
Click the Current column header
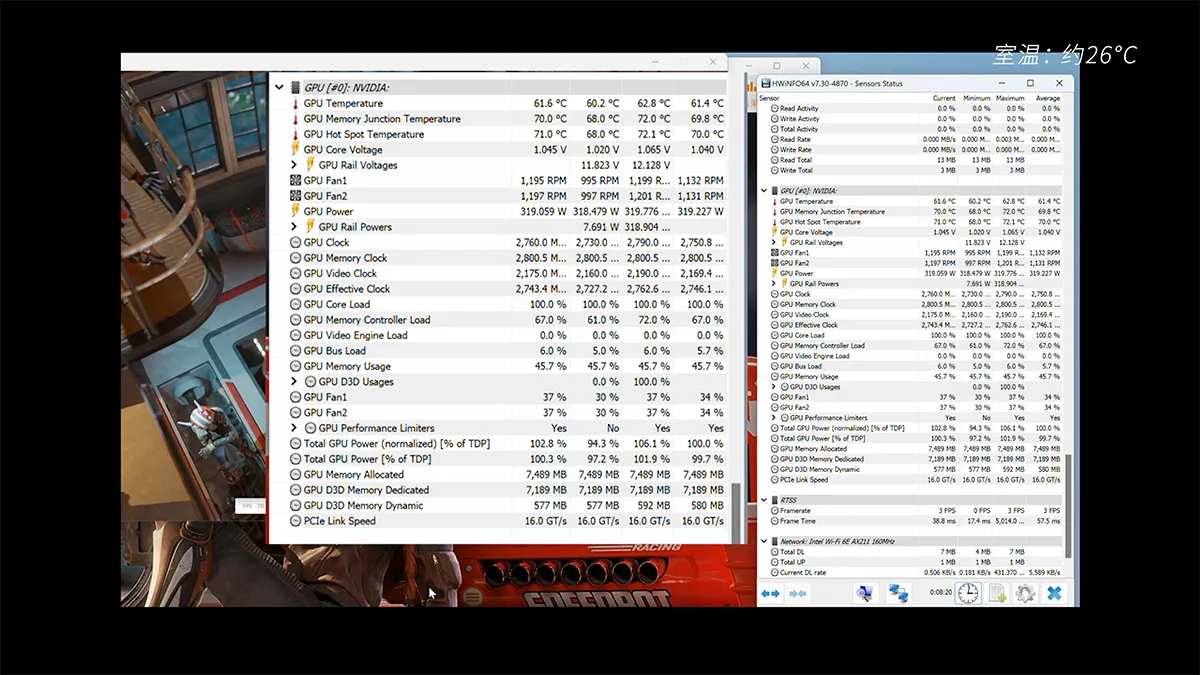(x=944, y=98)
